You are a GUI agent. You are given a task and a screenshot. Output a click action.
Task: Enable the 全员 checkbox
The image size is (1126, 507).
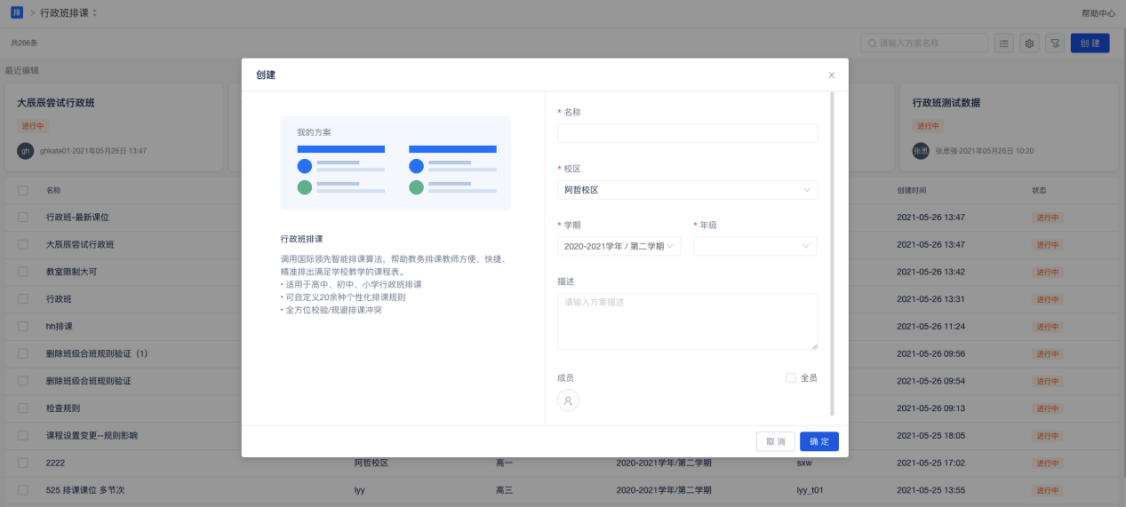click(791, 378)
